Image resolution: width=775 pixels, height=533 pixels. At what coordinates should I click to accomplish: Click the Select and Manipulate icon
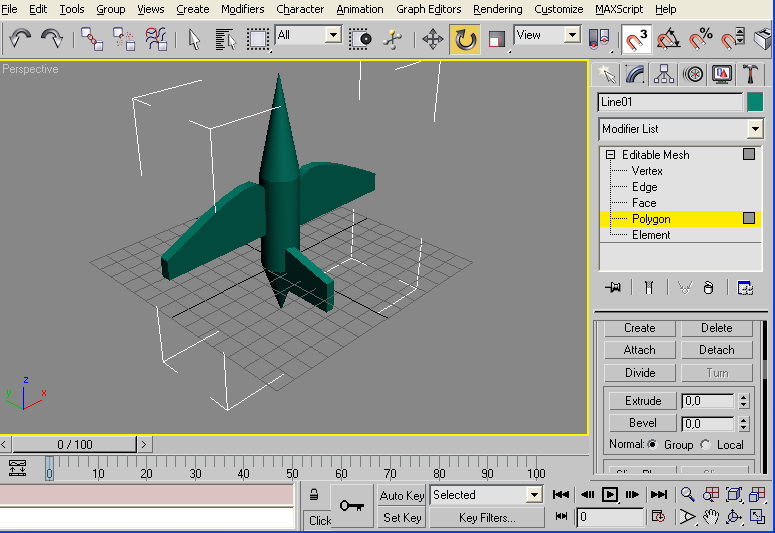pos(392,39)
